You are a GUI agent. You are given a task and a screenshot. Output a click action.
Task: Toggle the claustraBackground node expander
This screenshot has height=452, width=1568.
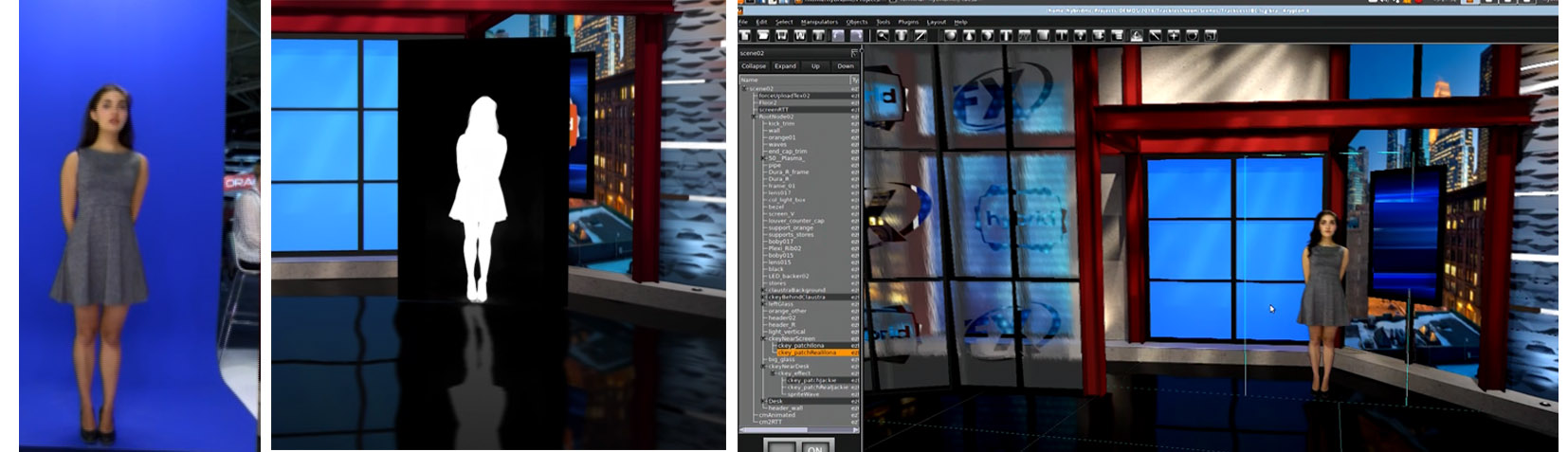click(763, 290)
